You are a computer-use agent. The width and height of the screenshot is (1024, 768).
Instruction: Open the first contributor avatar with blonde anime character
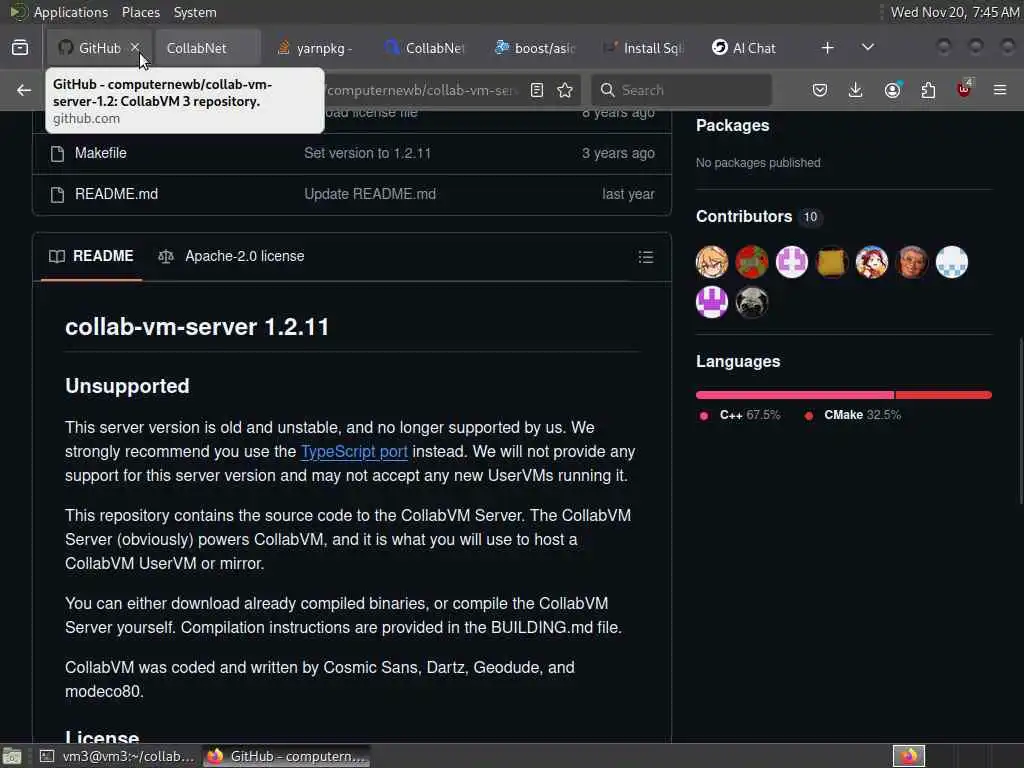pyautogui.click(x=712, y=263)
